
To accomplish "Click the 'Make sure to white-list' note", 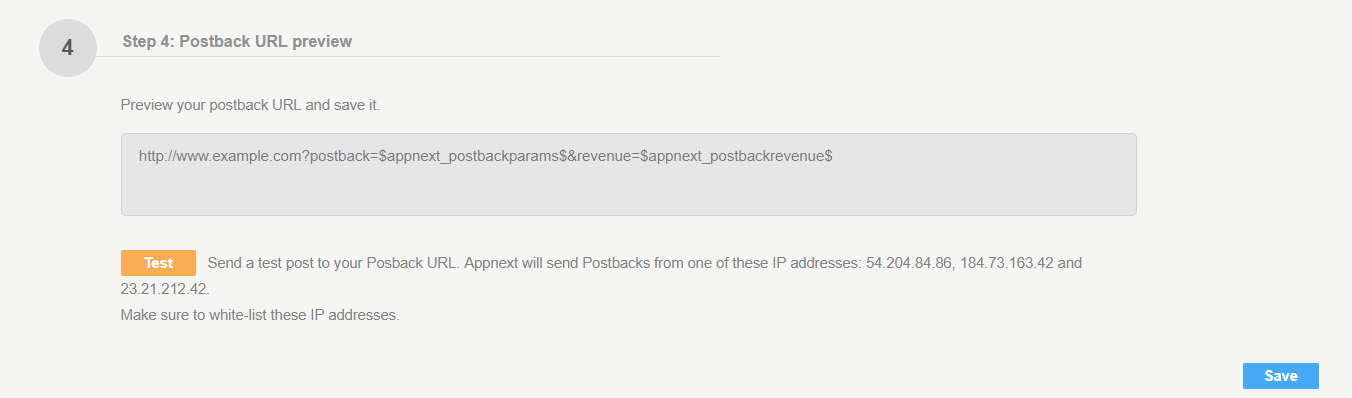I will pyautogui.click(x=260, y=315).
